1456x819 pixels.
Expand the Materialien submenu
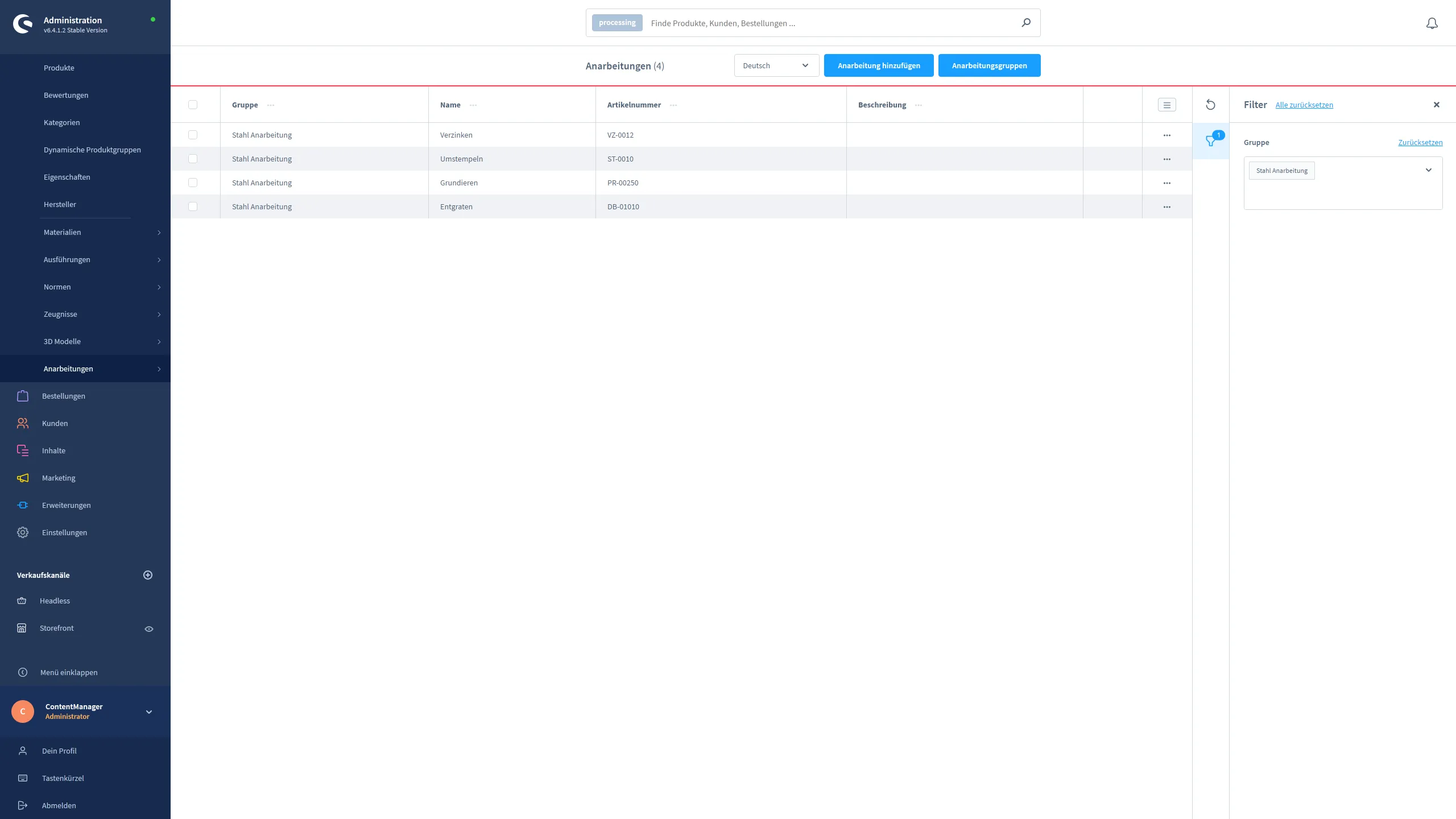[x=159, y=233]
